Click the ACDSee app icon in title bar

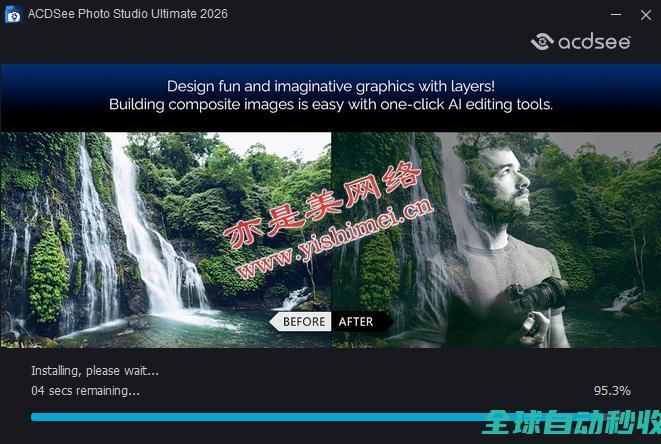(x=14, y=14)
